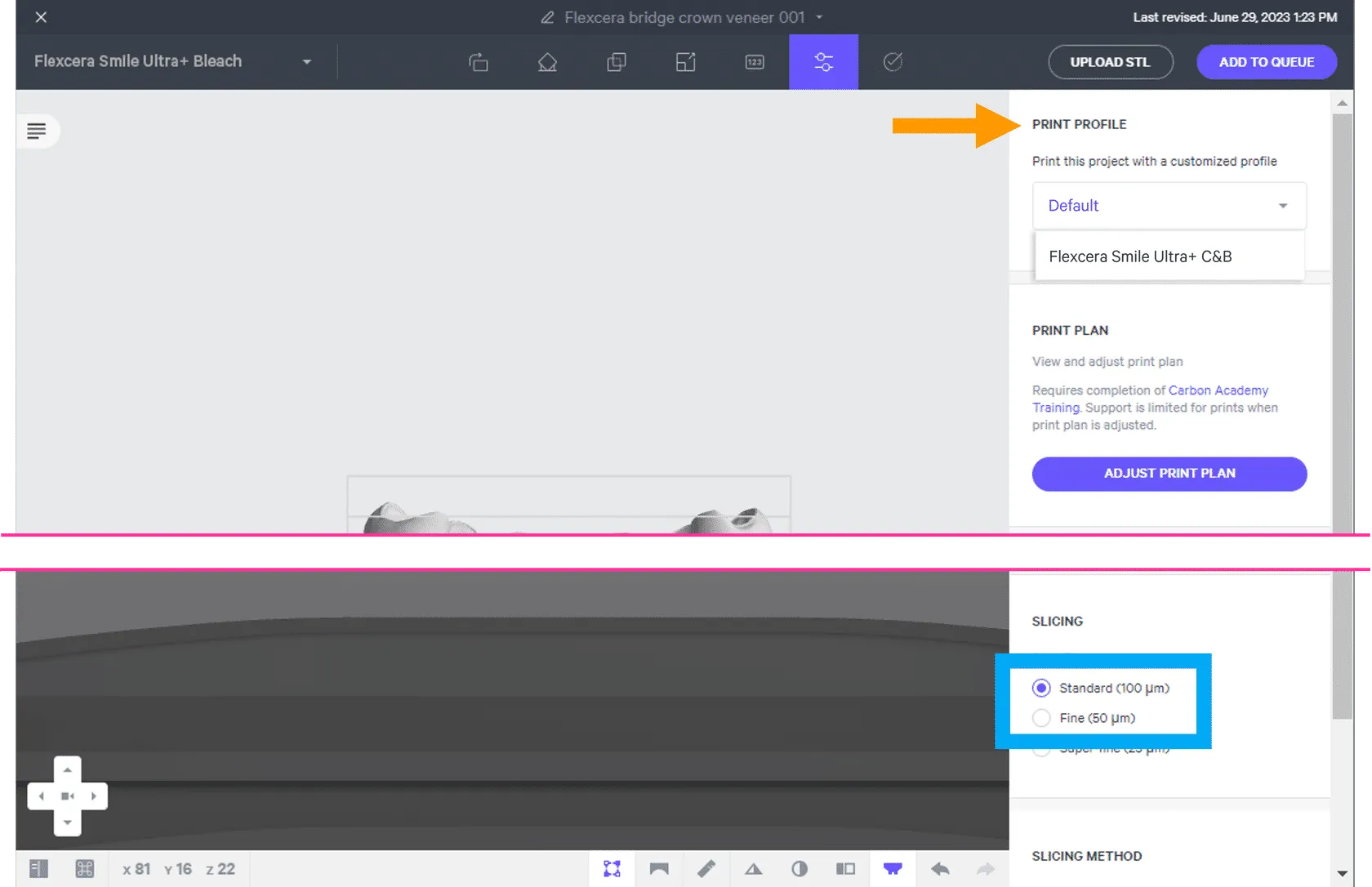Select the duplicate parts icon

coord(617,62)
